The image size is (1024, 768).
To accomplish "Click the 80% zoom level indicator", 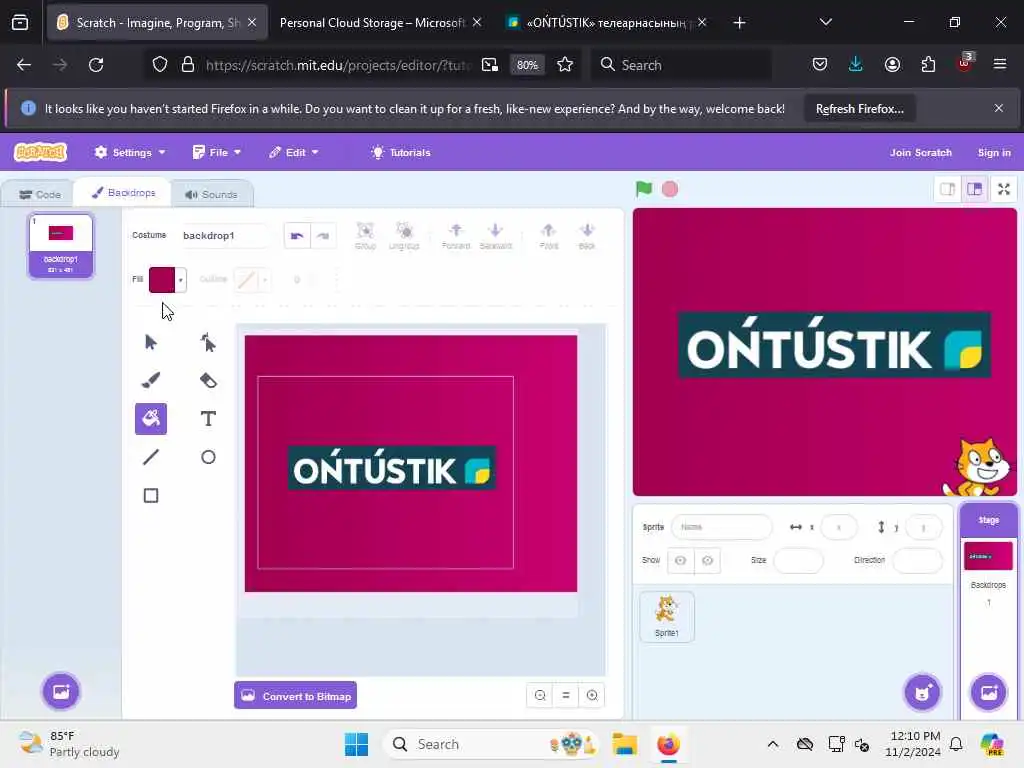I will [x=527, y=65].
